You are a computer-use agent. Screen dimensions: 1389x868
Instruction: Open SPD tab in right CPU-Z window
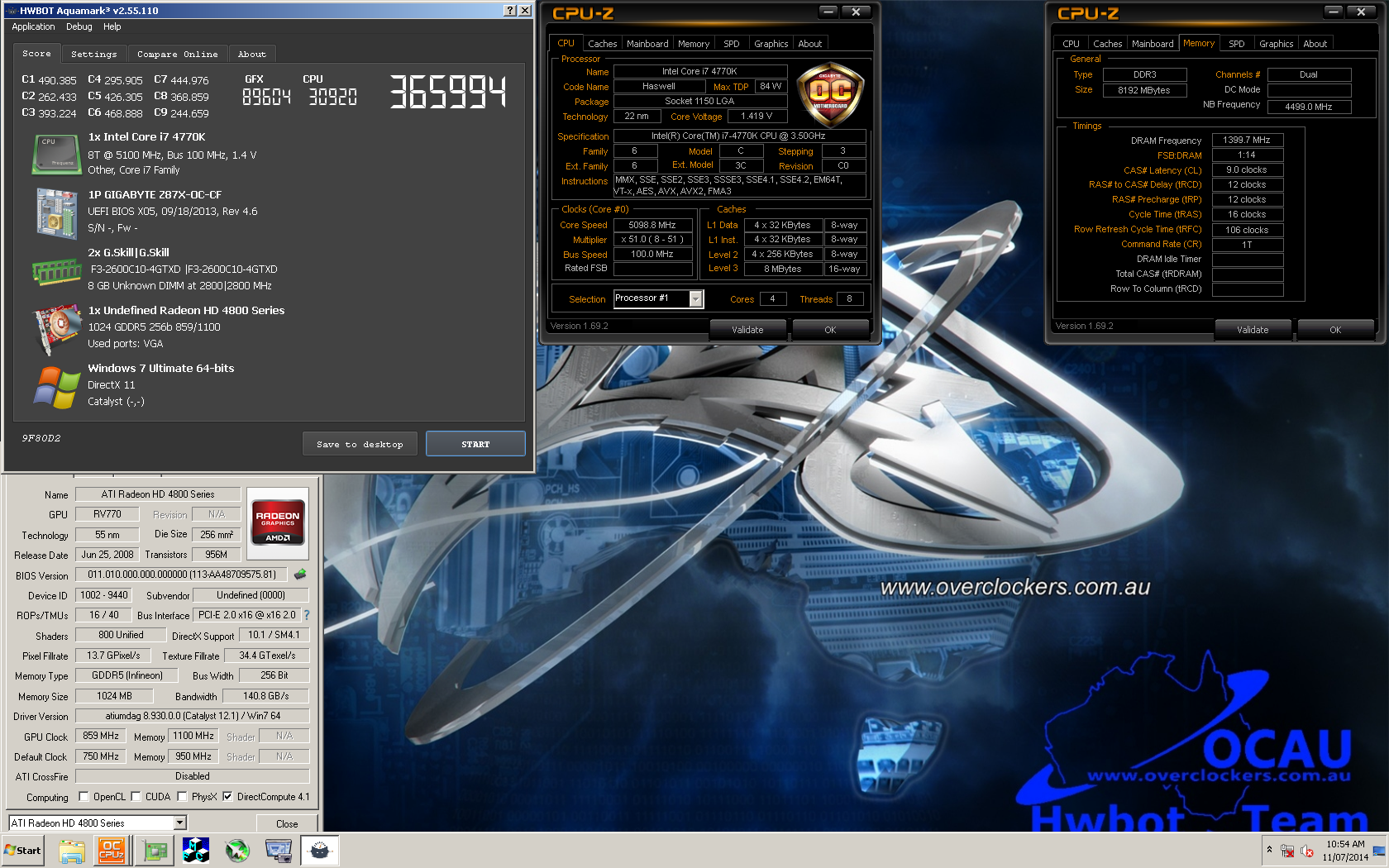(x=1237, y=44)
